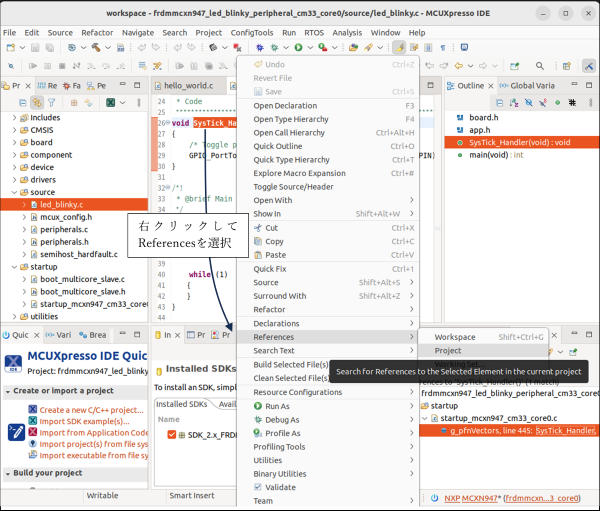Toggle the SDK_2.x_FRDM checkbox in Installed SDKs

click(x=172, y=435)
